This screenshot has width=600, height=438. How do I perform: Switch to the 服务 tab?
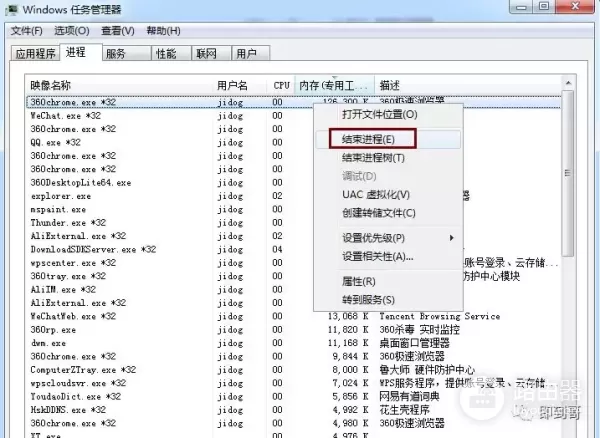tap(127, 54)
